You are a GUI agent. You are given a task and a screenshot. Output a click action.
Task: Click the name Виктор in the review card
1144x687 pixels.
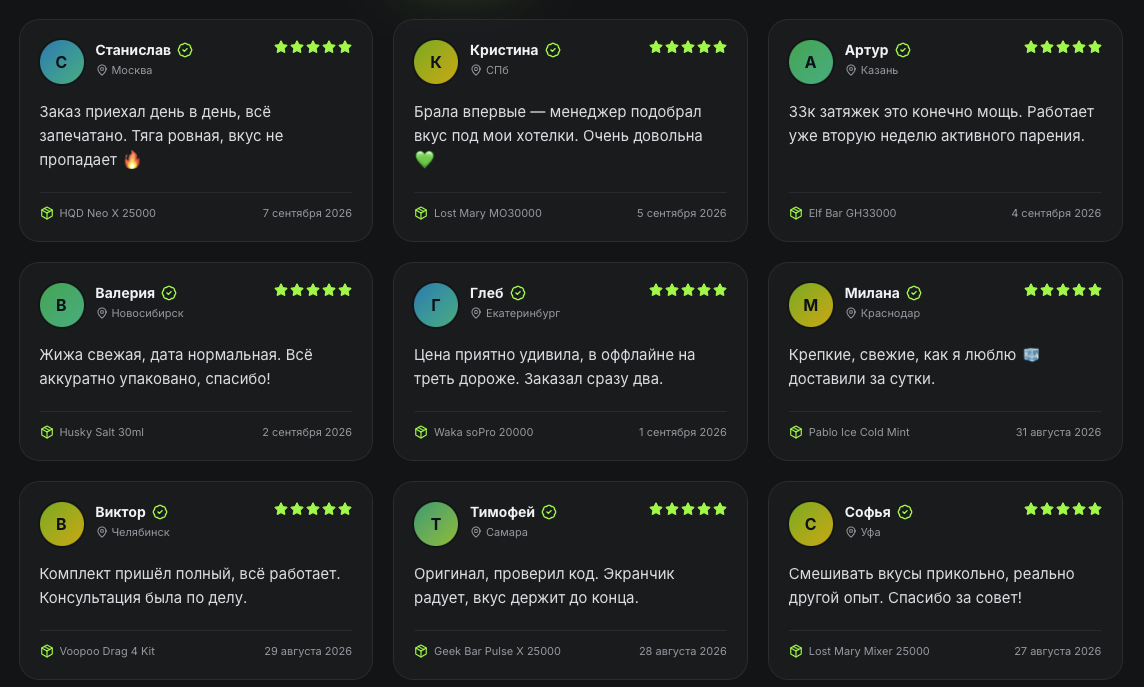(120, 512)
